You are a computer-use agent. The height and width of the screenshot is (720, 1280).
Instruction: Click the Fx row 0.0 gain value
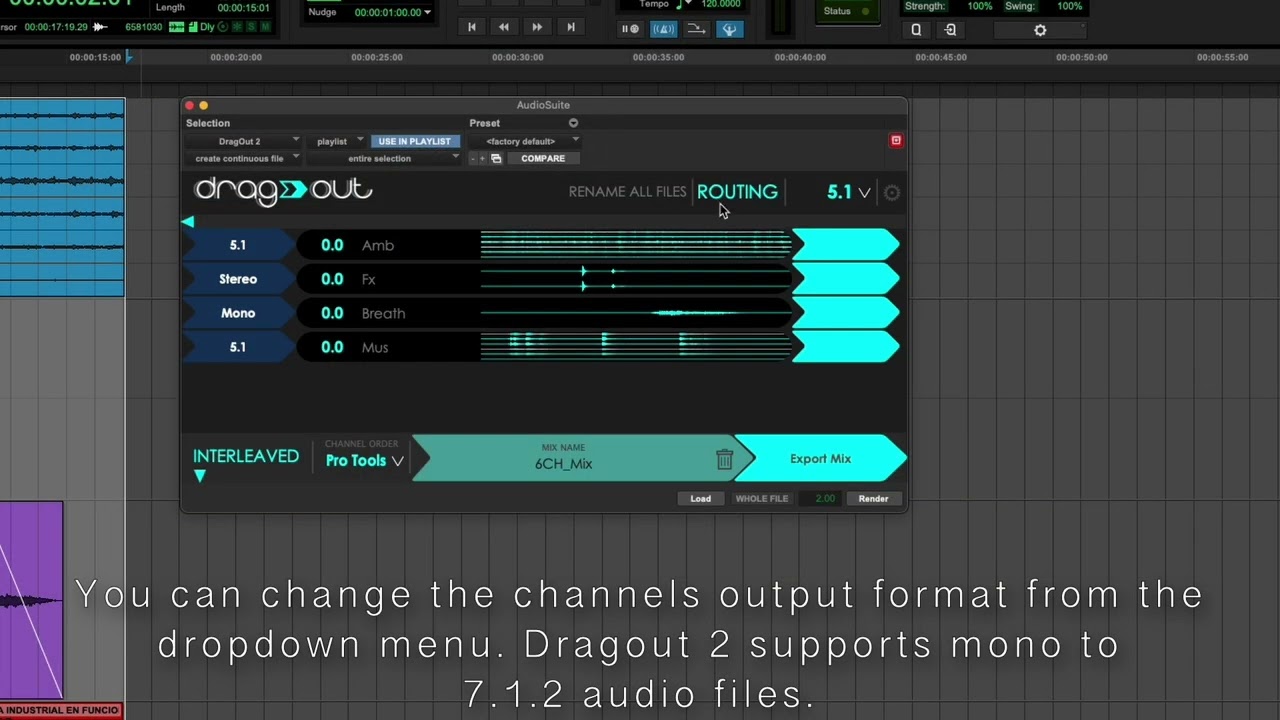point(332,279)
